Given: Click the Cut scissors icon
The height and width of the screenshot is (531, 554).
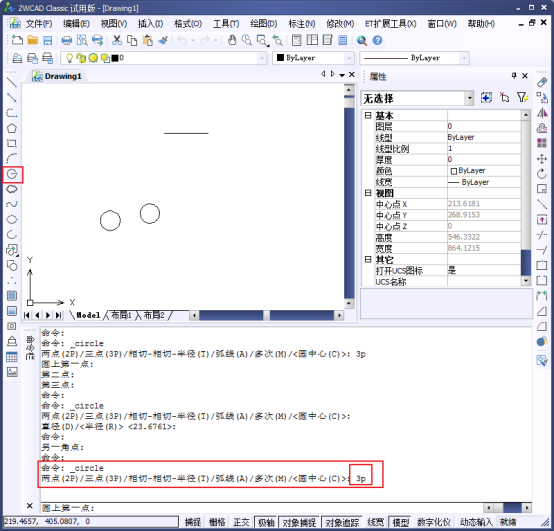Looking at the screenshot, I should pyautogui.click(x=117, y=40).
